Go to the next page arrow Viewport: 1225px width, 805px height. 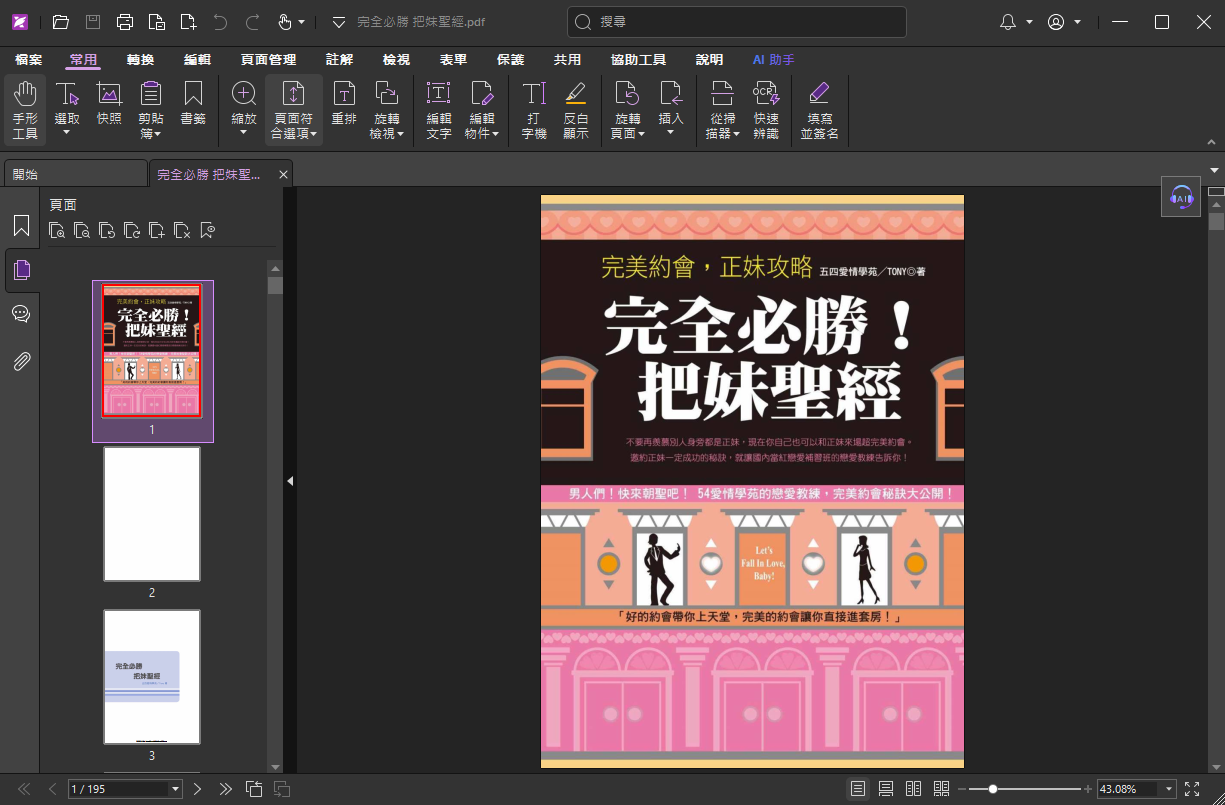[198, 789]
